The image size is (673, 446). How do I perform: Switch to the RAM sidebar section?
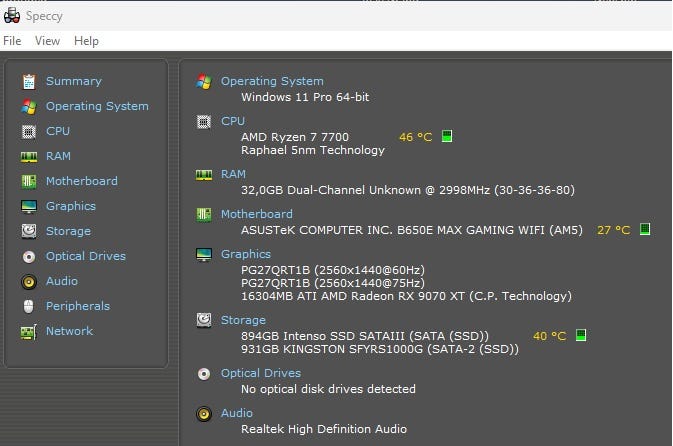(58, 156)
